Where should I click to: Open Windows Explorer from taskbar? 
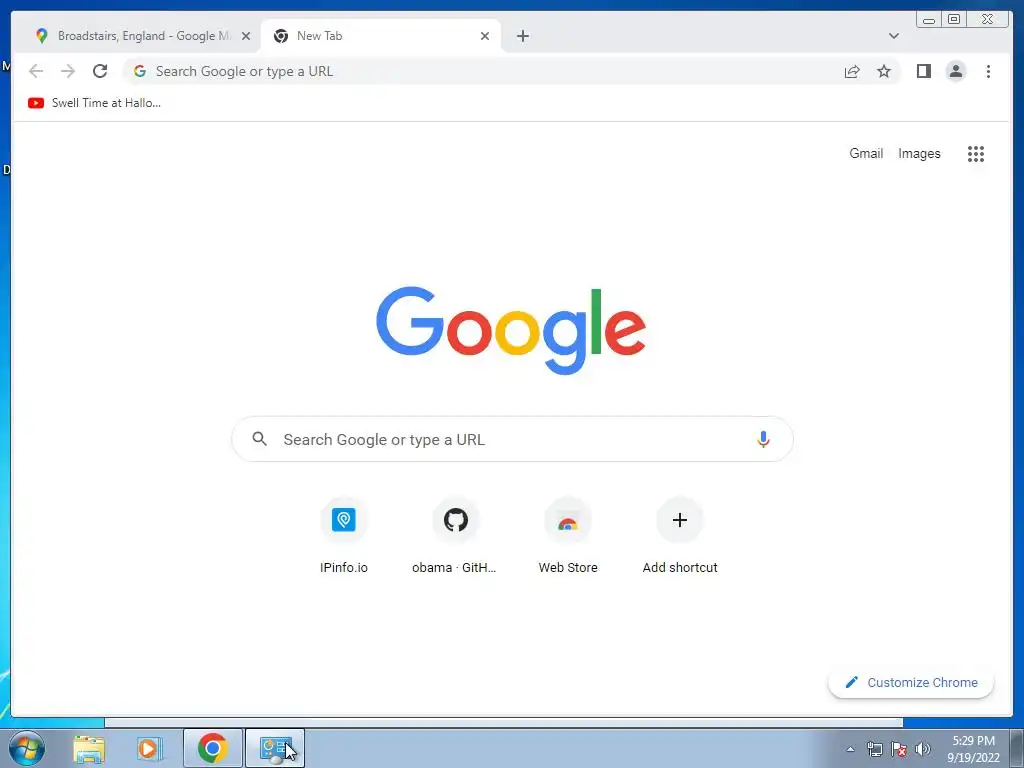tap(89, 748)
